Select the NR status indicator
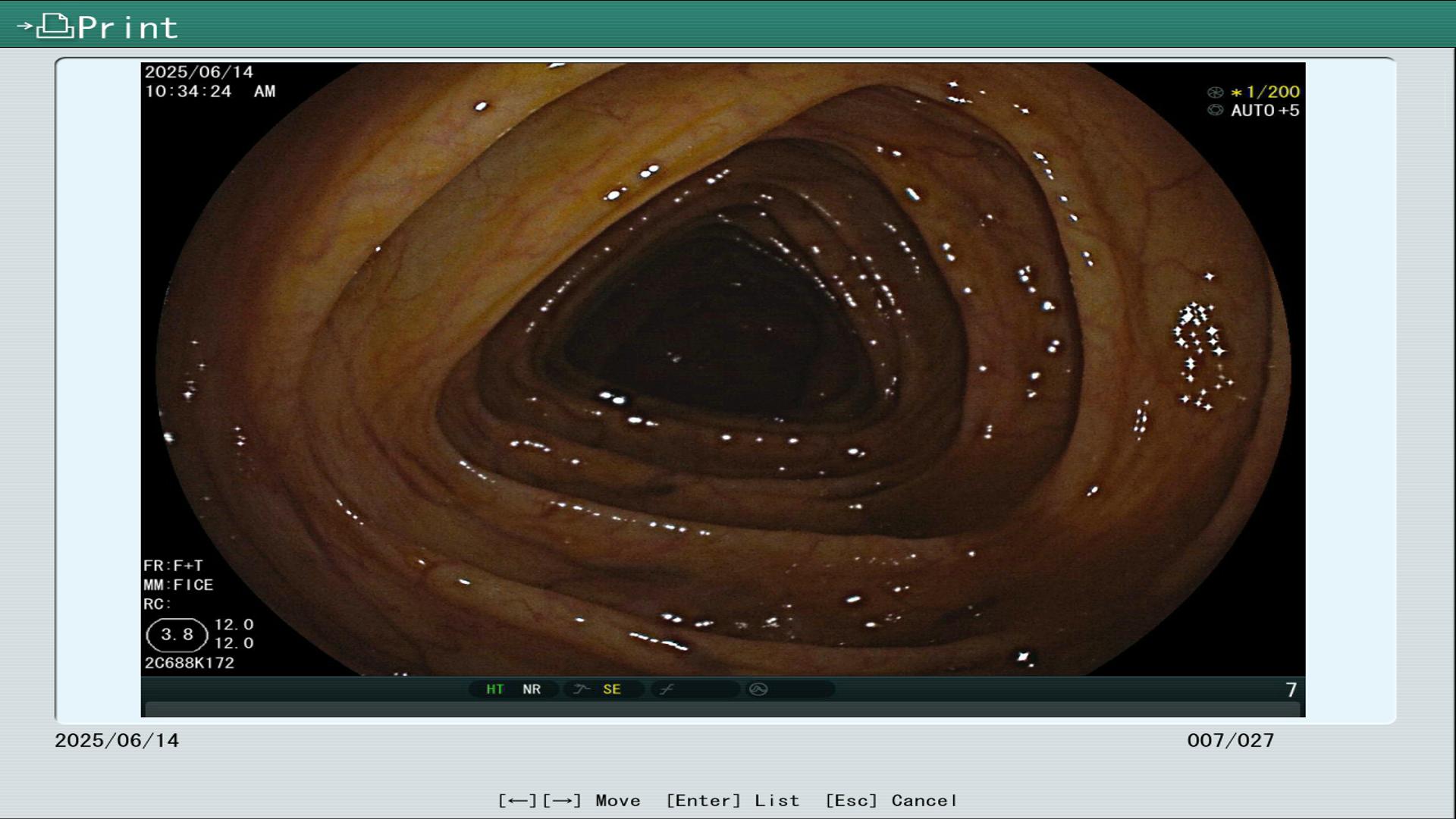Screen dimensions: 1456x819 532,689
